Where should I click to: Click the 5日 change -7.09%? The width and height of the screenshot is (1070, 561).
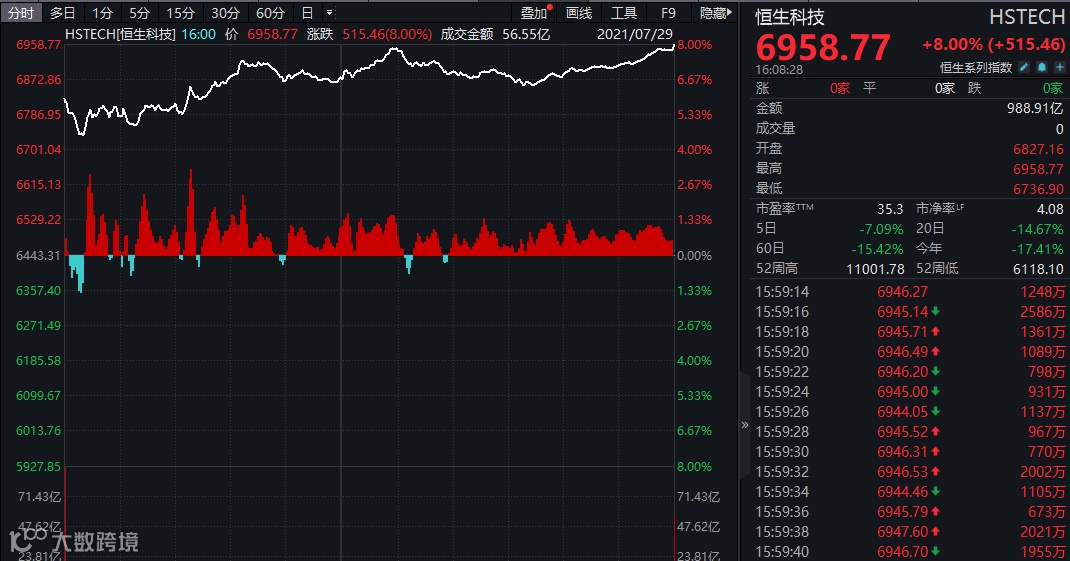(881, 229)
